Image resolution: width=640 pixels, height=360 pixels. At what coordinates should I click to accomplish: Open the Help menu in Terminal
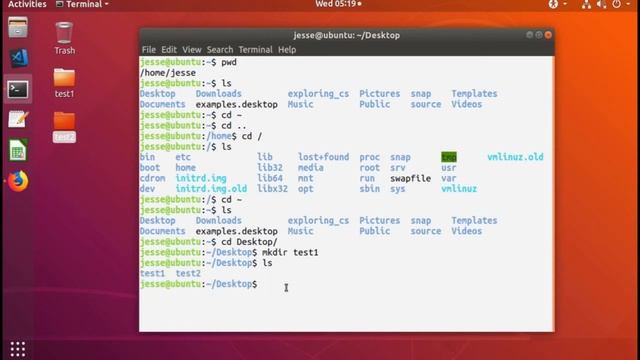pos(287,49)
